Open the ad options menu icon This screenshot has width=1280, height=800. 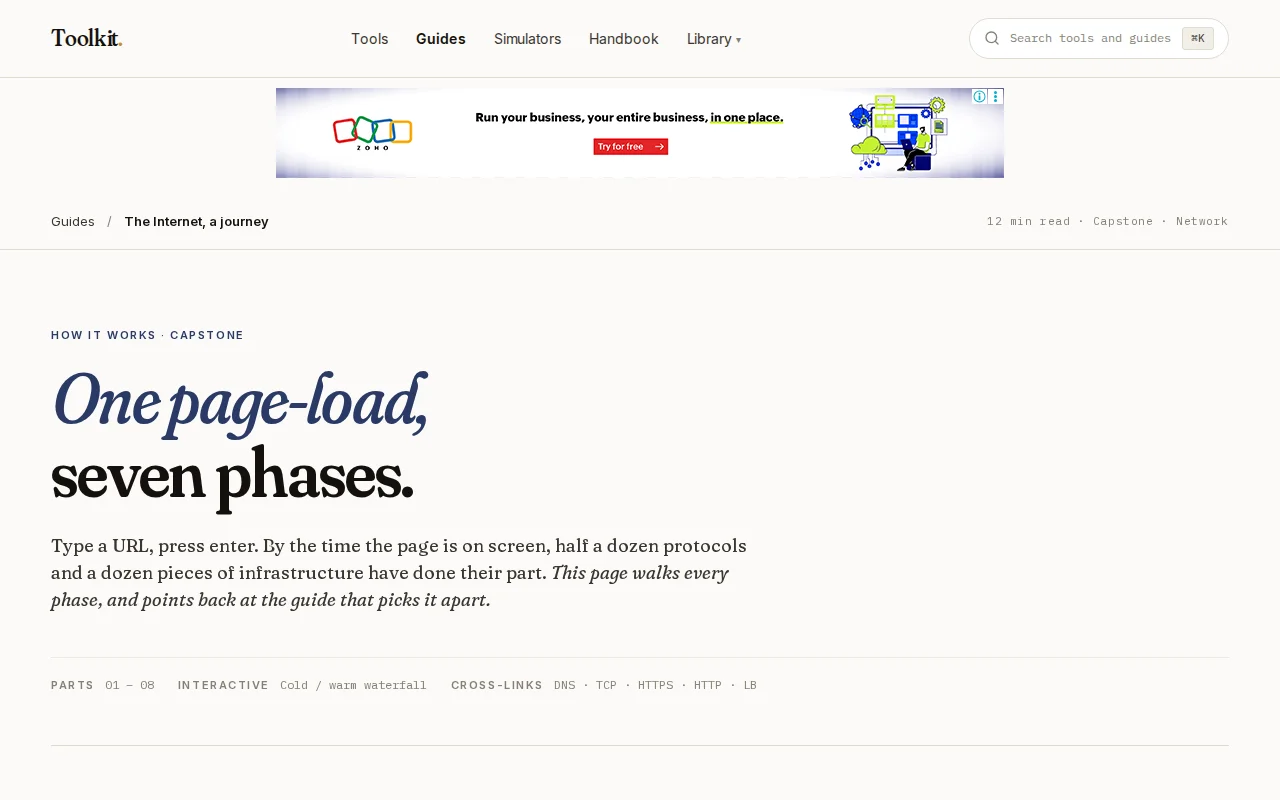coord(995,96)
